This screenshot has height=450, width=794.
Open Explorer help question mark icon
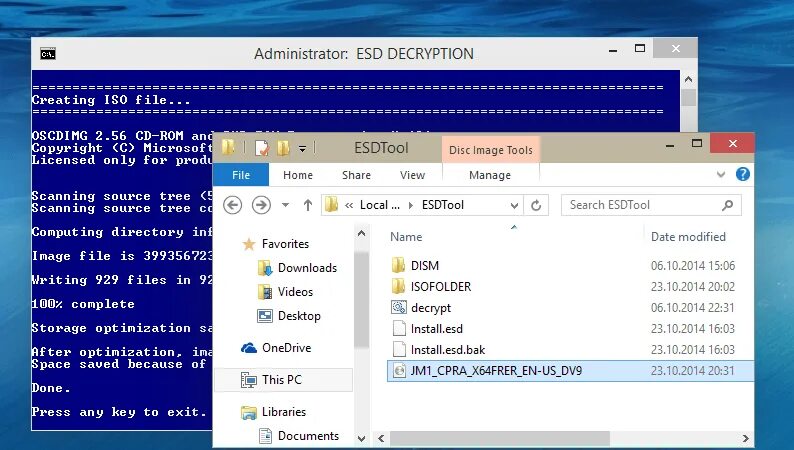click(742, 174)
